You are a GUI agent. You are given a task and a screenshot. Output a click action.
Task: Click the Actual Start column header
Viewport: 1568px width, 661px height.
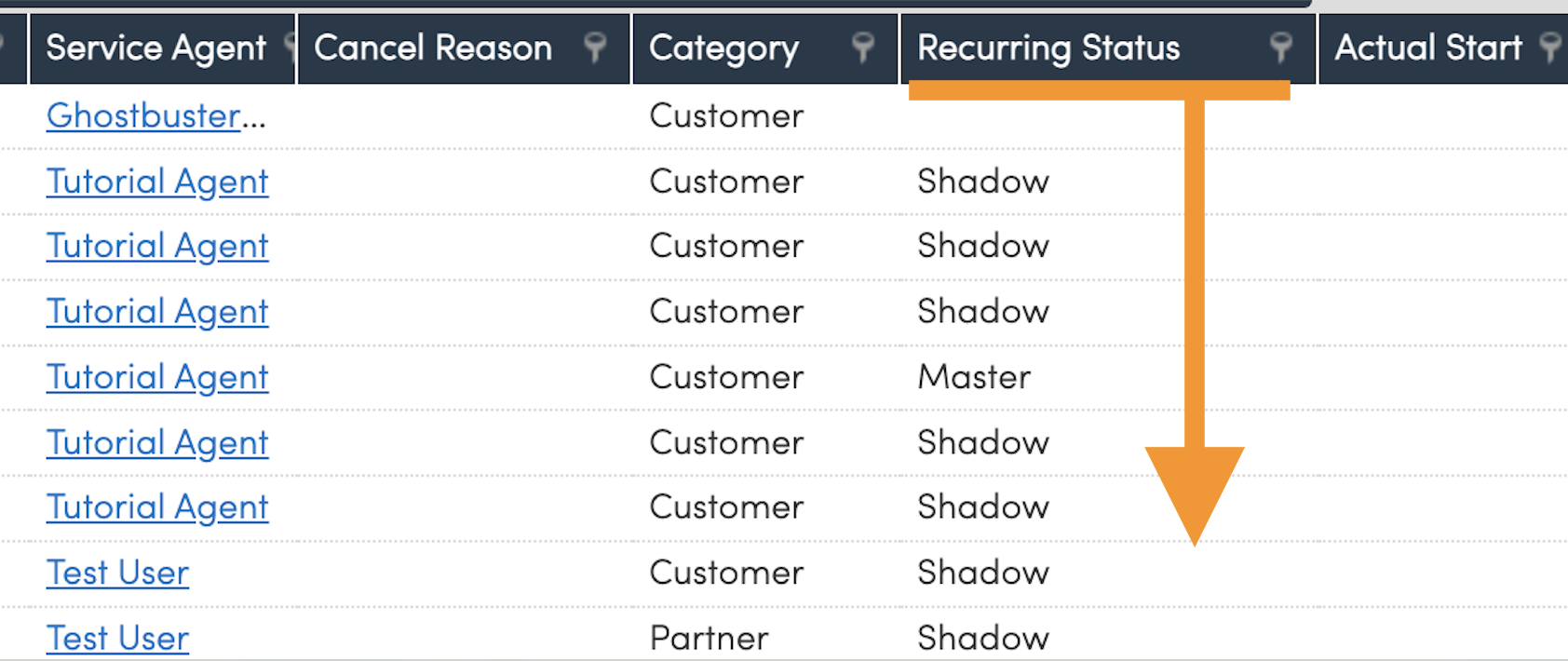[1427, 47]
